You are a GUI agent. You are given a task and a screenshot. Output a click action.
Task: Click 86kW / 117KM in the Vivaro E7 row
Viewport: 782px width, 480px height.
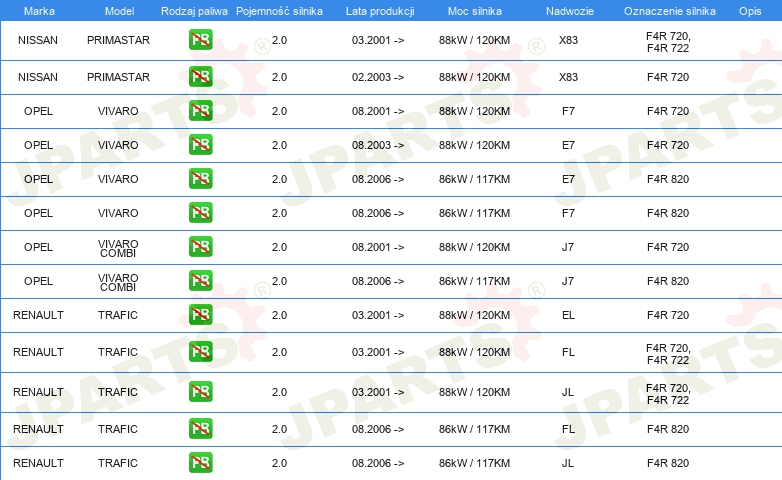click(474, 179)
